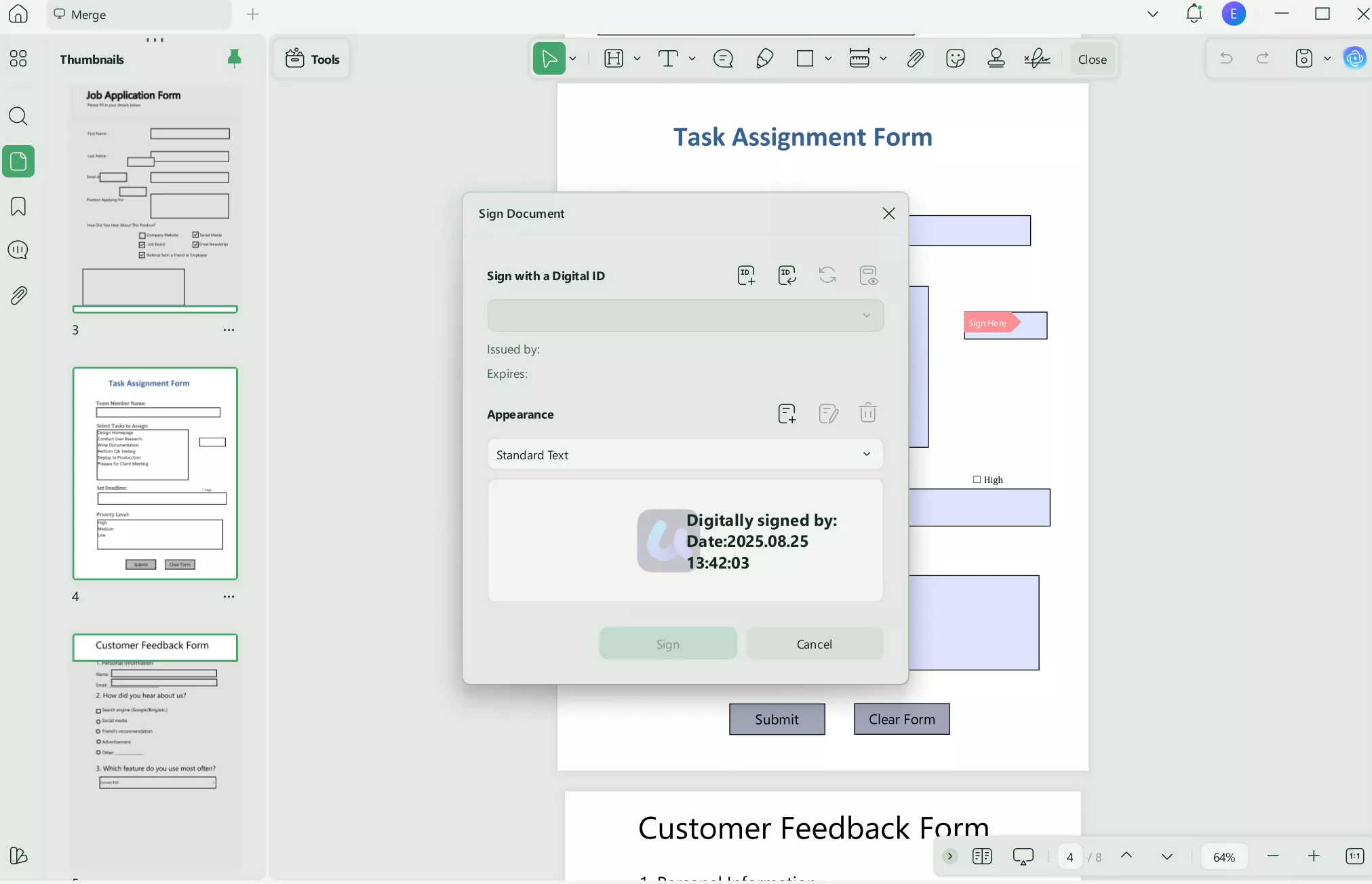Image resolution: width=1372 pixels, height=884 pixels.
Task: Pick the pencil drawing tool
Action: pos(764,59)
